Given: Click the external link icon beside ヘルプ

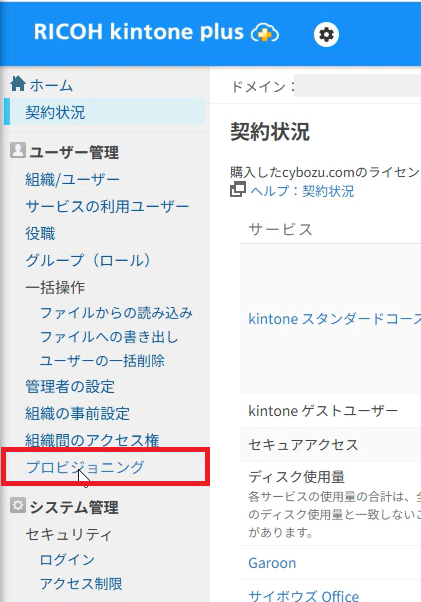Looking at the screenshot, I should point(238,190).
